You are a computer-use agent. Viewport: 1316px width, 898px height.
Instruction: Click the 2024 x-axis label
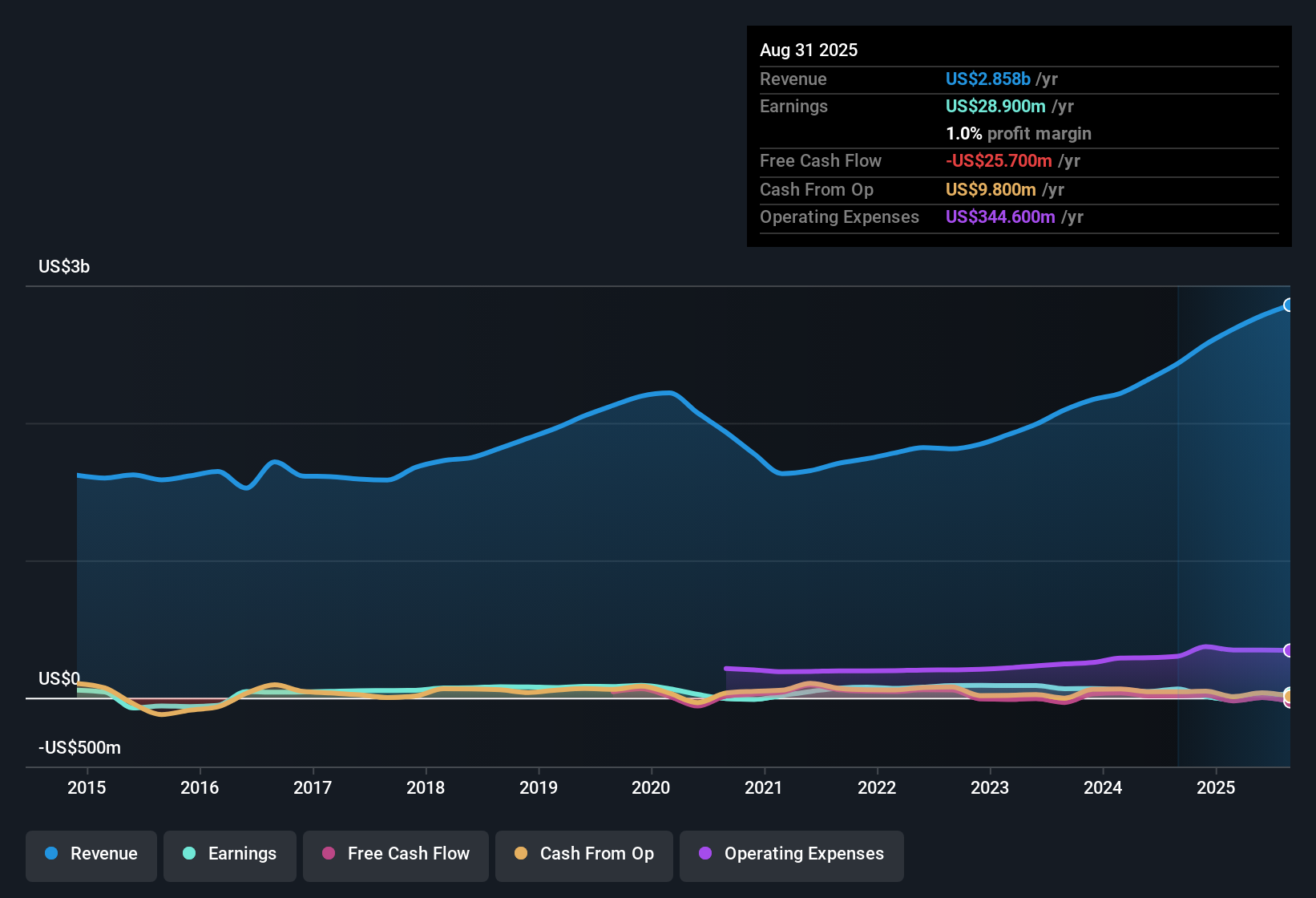click(x=1103, y=787)
